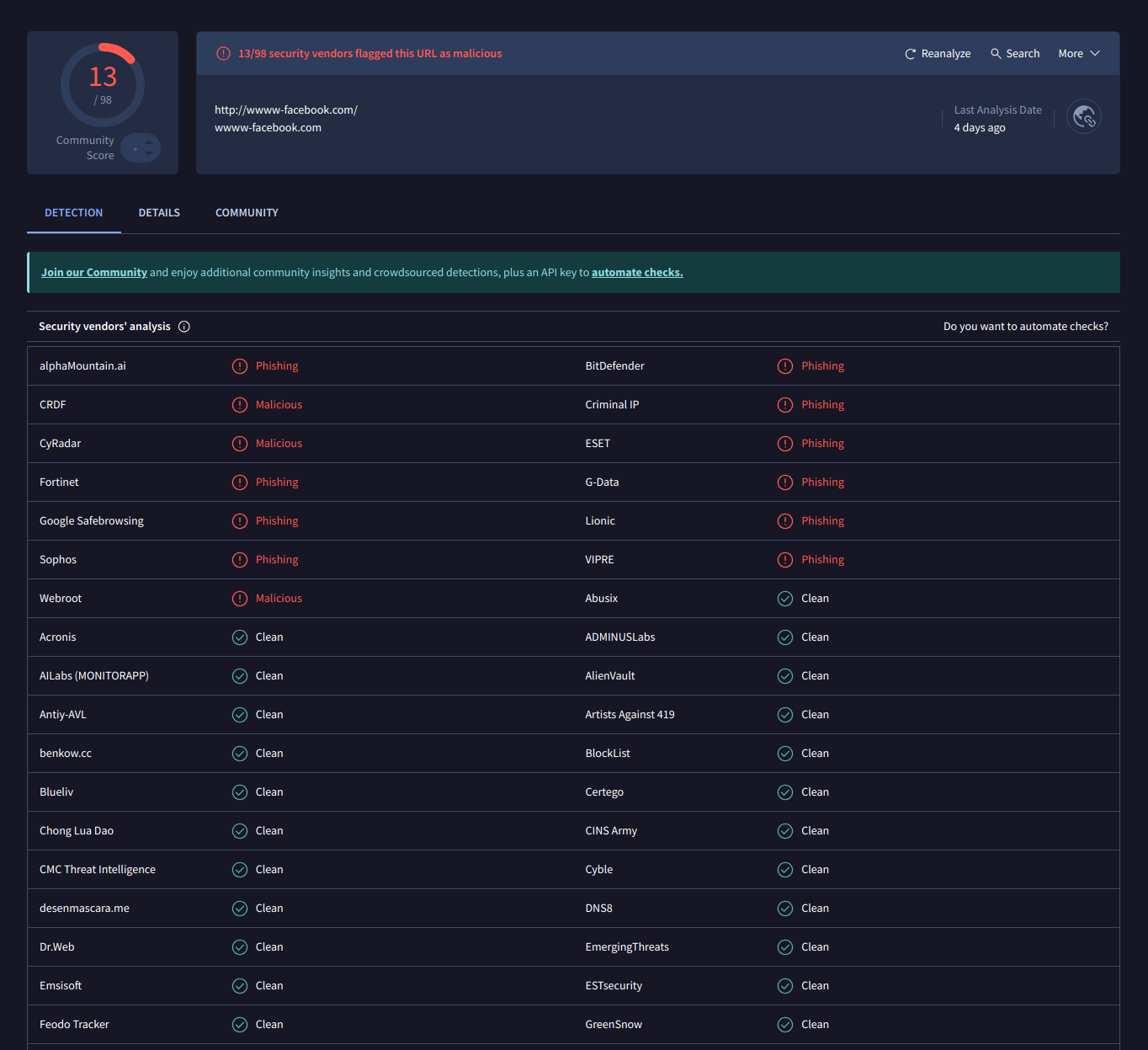Follow the automate checks link in banner

click(637, 273)
